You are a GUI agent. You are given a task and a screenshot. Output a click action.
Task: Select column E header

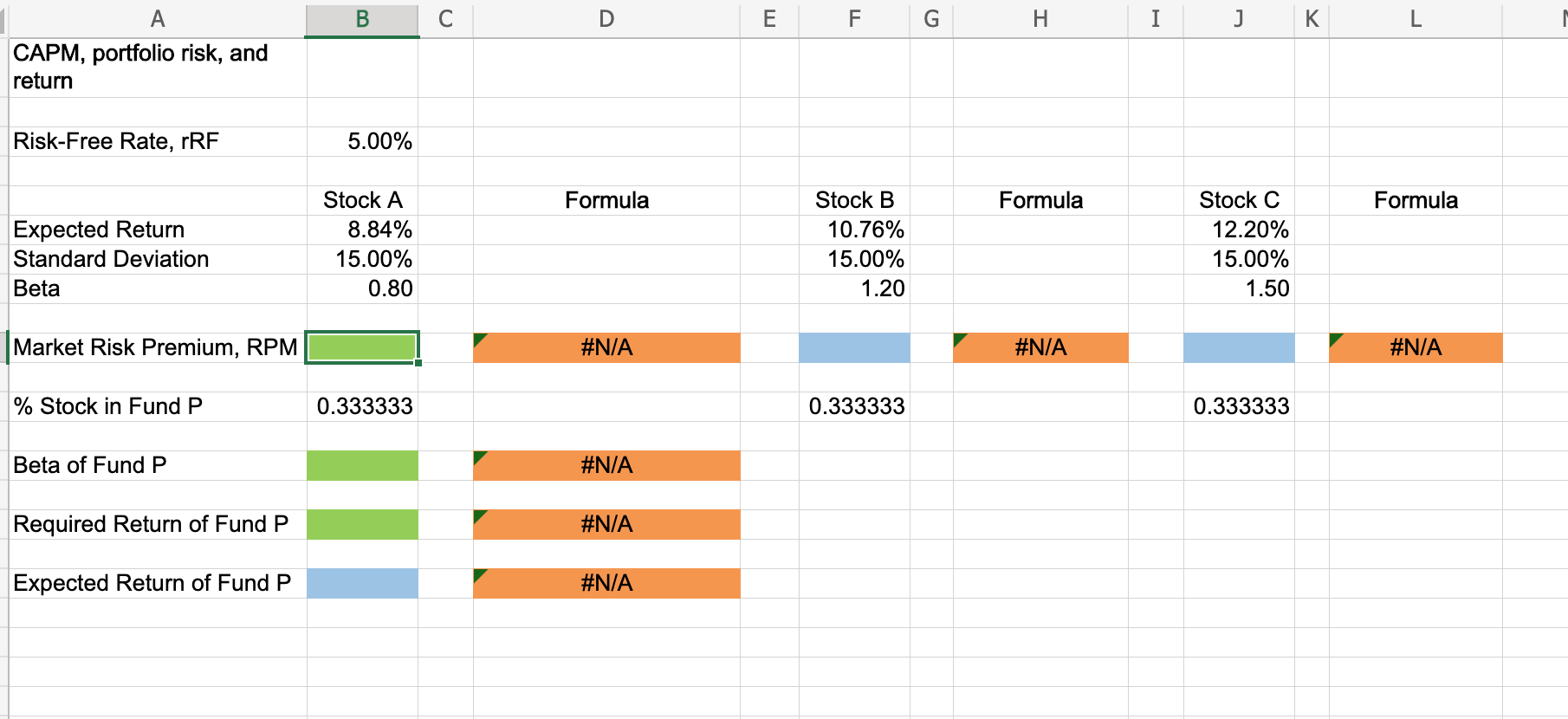pos(769,18)
